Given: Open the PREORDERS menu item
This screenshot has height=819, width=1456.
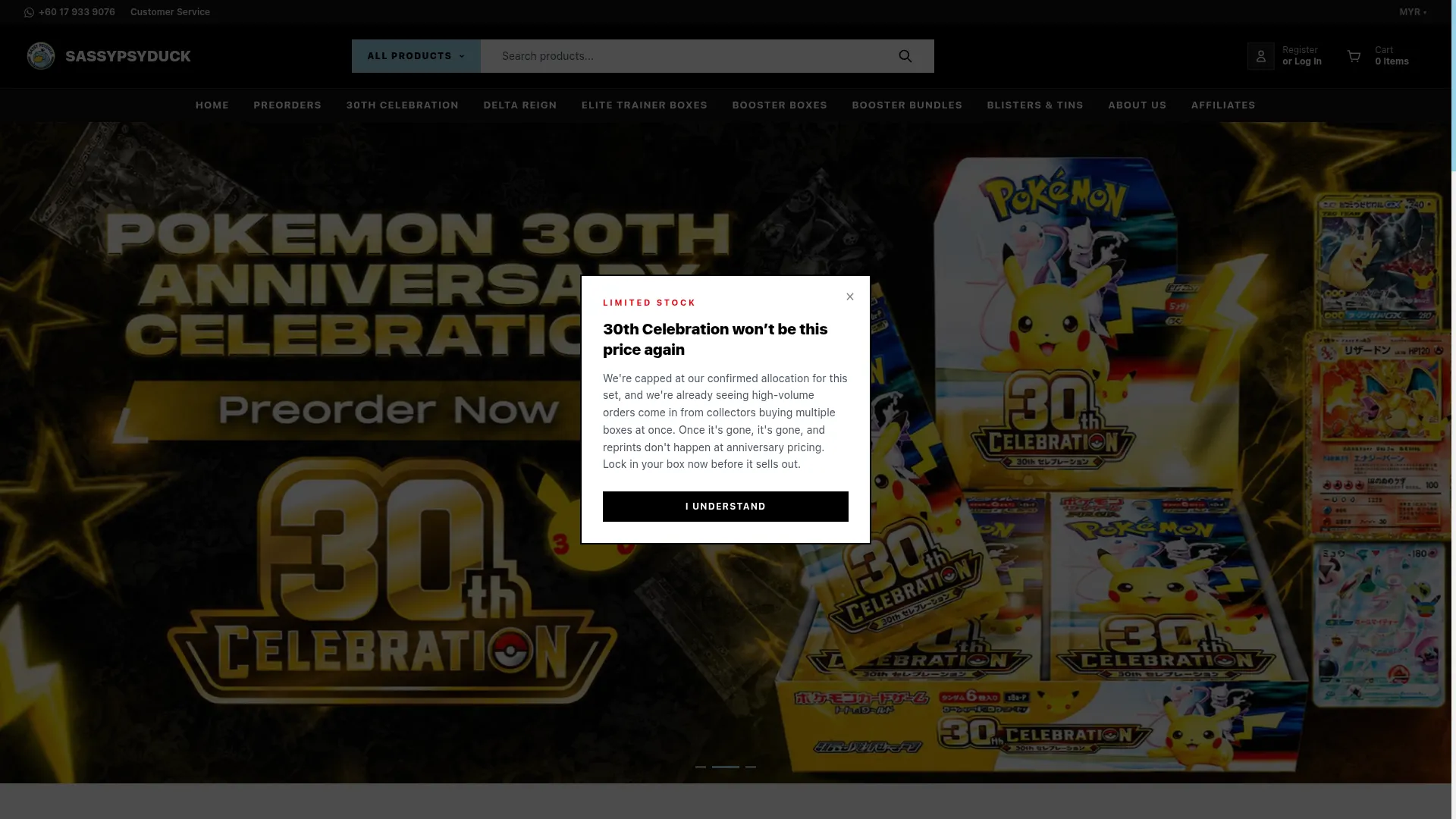Looking at the screenshot, I should [x=287, y=105].
